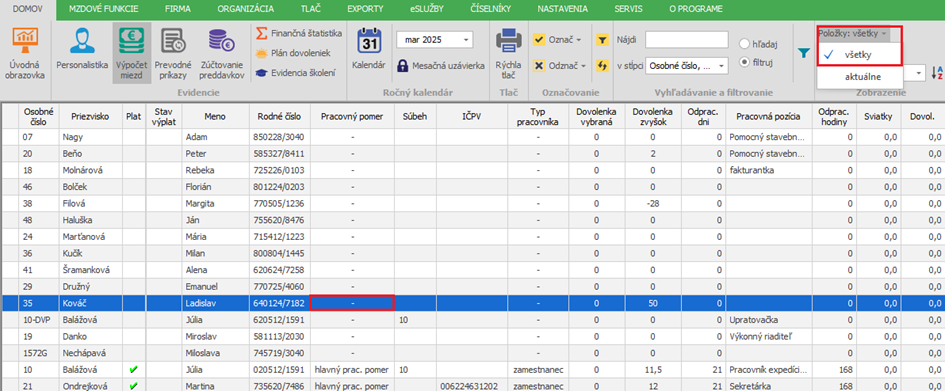
Task: Choose the všetky option
Action: coord(860,54)
